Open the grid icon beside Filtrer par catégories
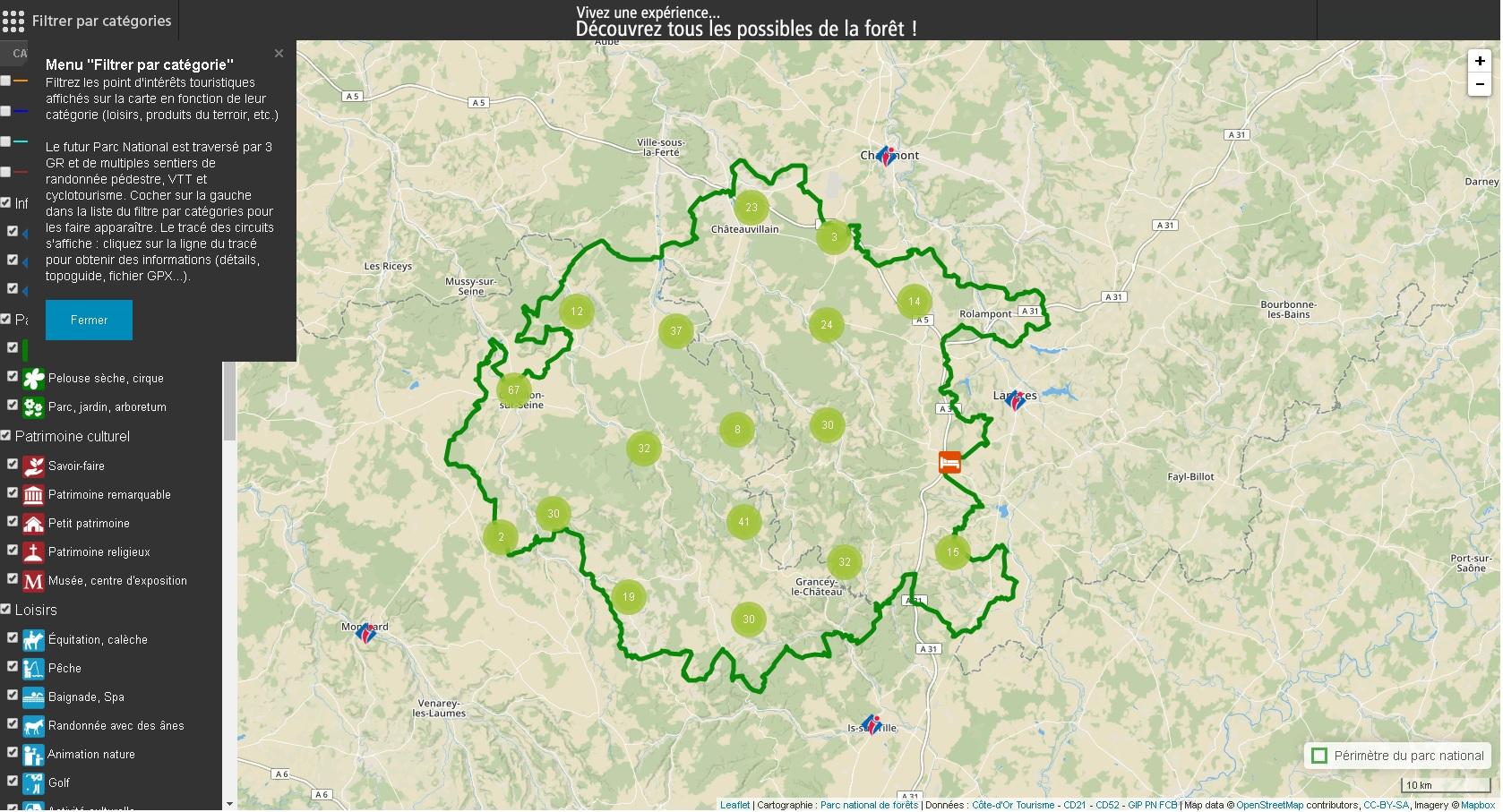This screenshot has width=1503, height=812. click(13, 20)
